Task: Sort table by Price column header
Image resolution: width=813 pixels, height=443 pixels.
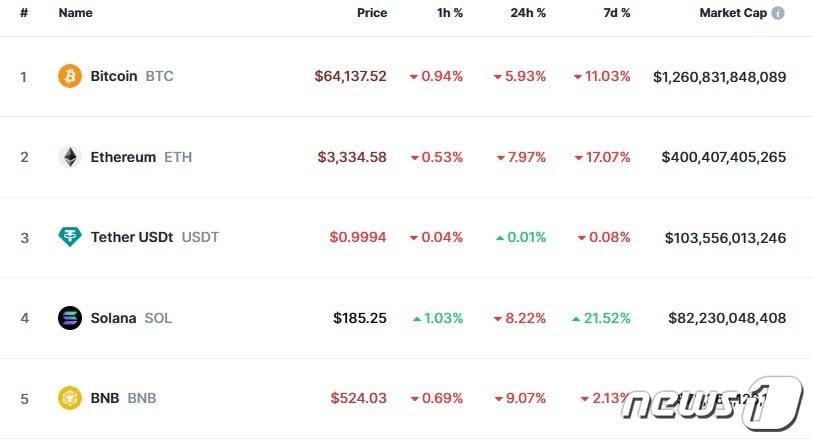Action: (x=371, y=13)
